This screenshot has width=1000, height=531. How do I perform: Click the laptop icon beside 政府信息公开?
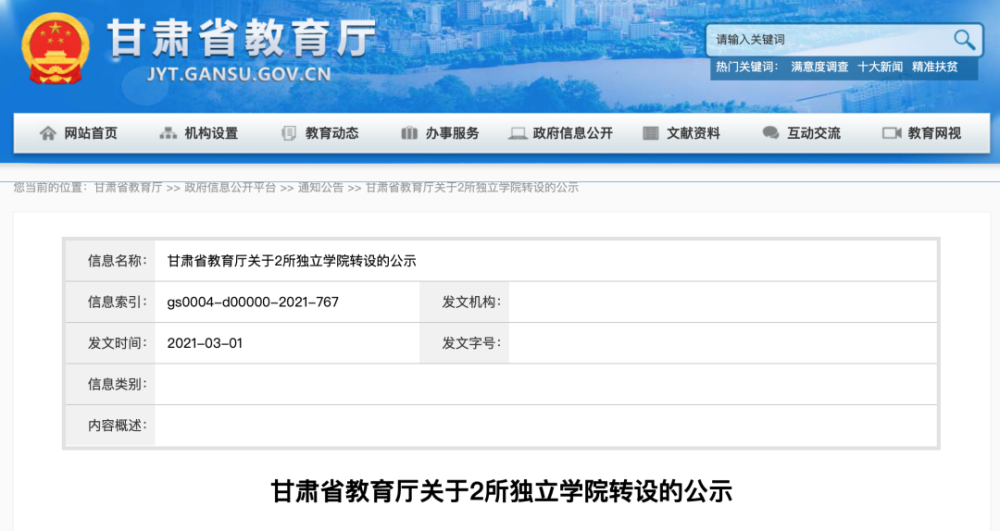tap(517, 133)
